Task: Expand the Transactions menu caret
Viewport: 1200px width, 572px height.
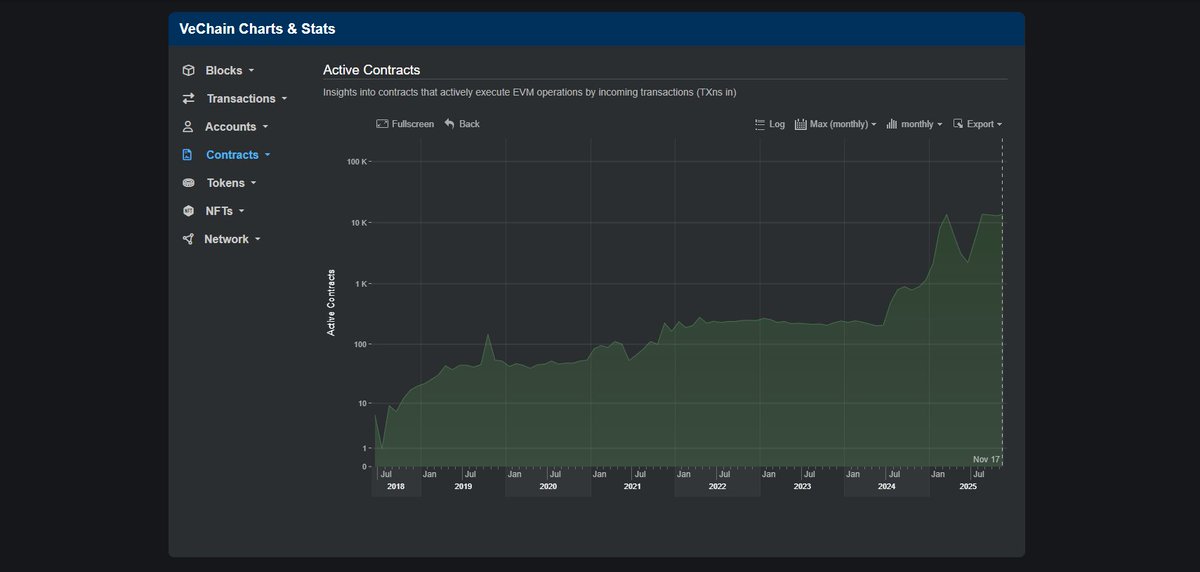Action: point(284,99)
